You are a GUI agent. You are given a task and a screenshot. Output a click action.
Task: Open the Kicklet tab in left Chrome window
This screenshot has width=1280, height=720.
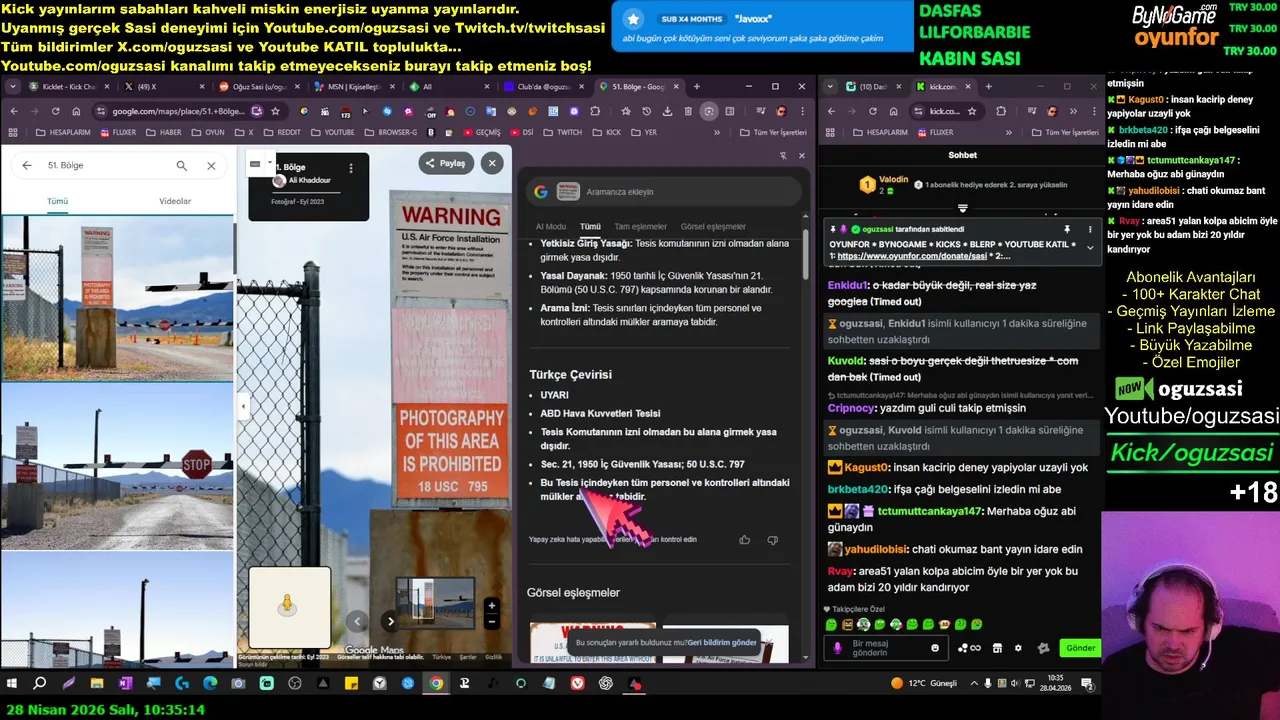[68, 87]
